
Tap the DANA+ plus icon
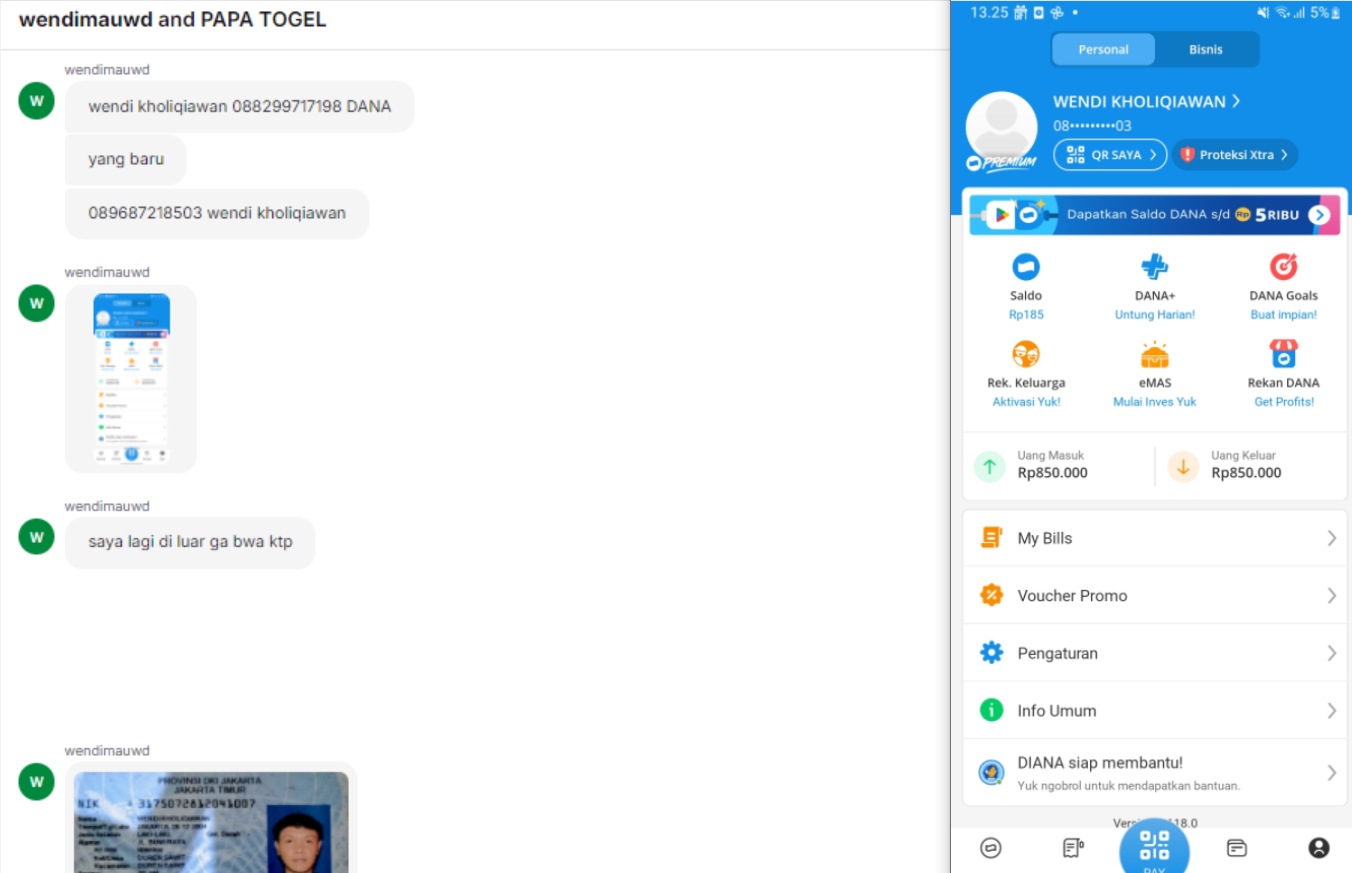(x=1155, y=266)
